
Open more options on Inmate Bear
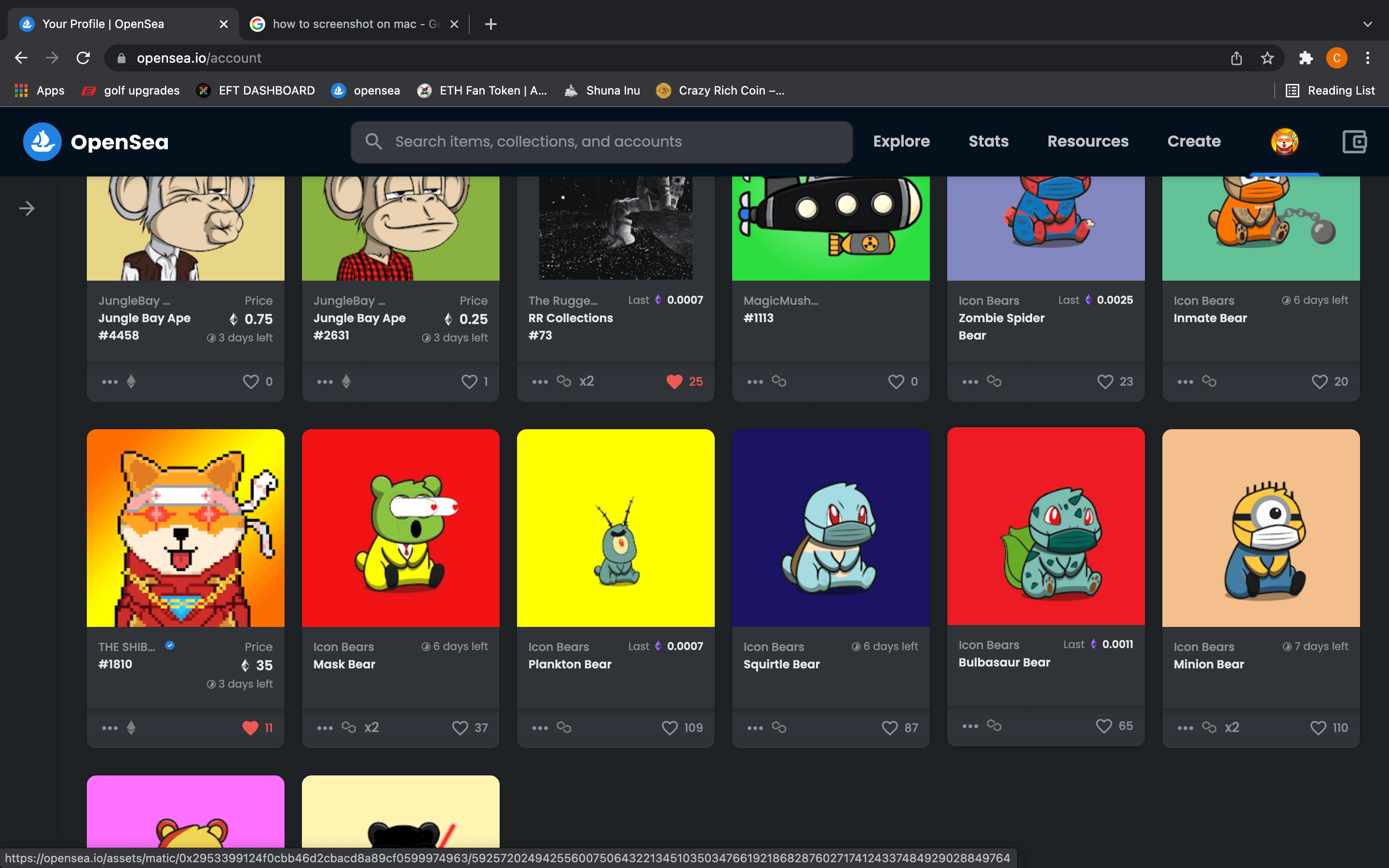1185,382
